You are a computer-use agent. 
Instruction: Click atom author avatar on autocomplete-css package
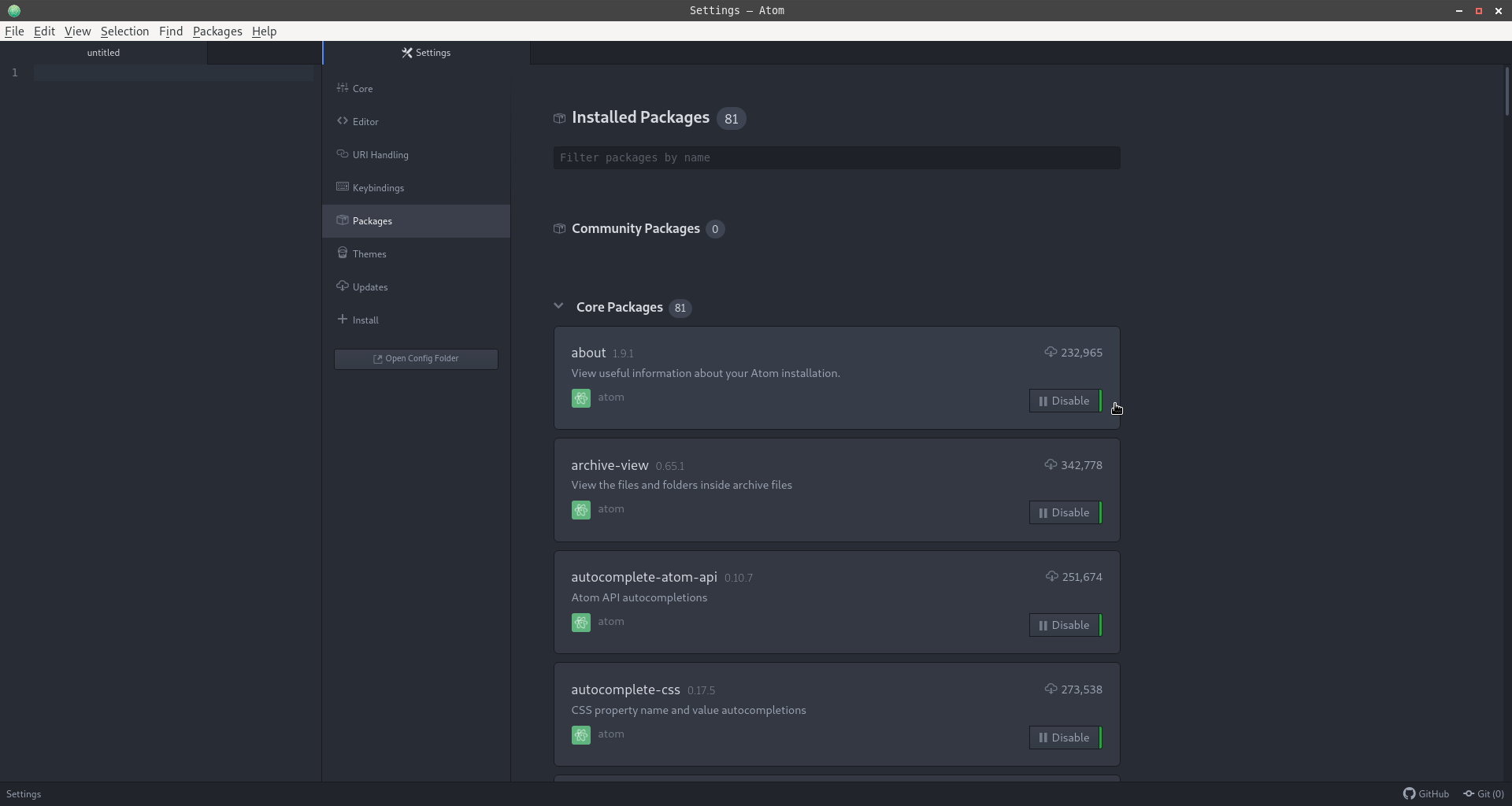point(581,735)
